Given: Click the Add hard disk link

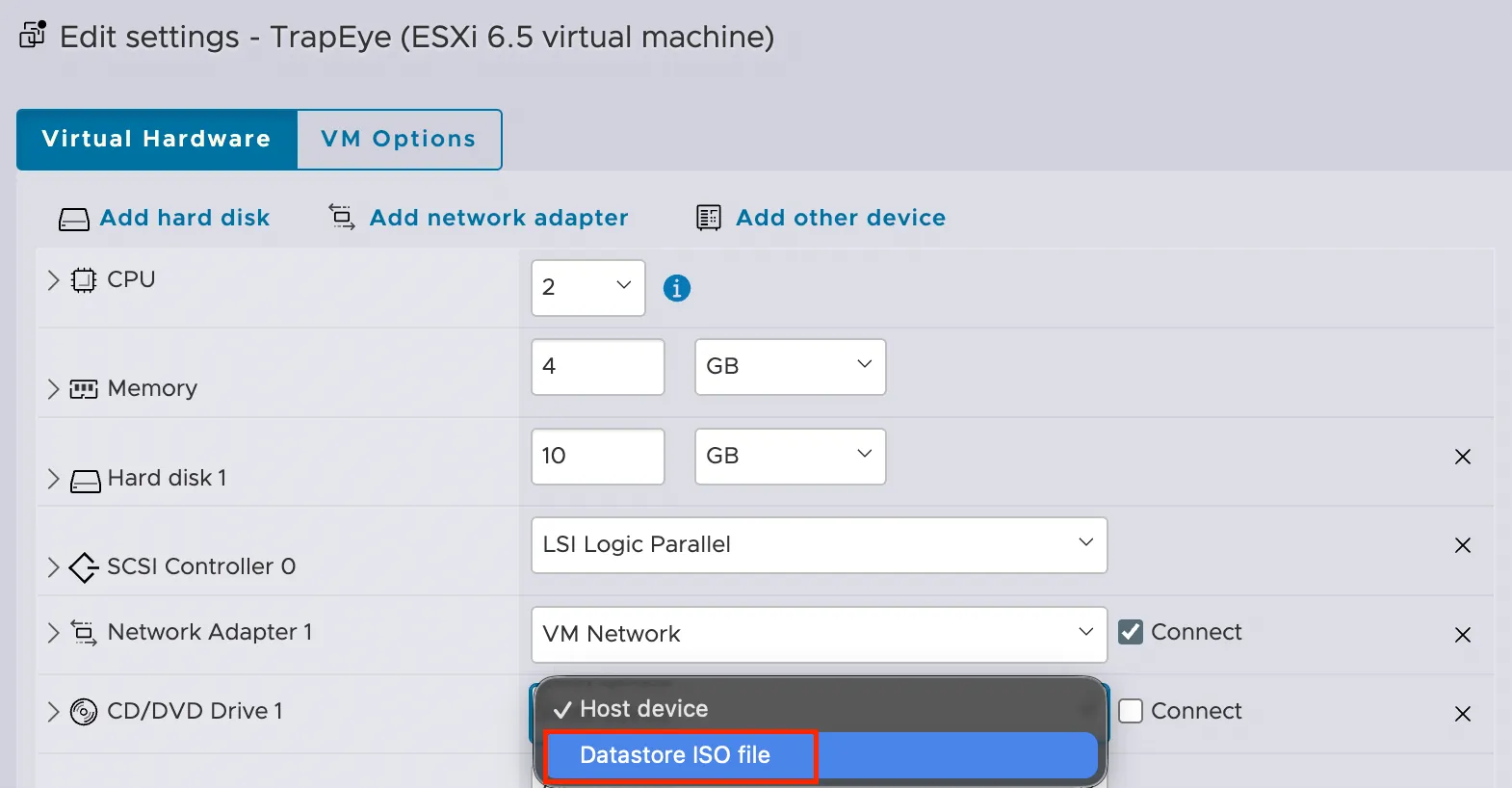Looking at the screenshot, I should pyautogui.click(x=185, y=219).
